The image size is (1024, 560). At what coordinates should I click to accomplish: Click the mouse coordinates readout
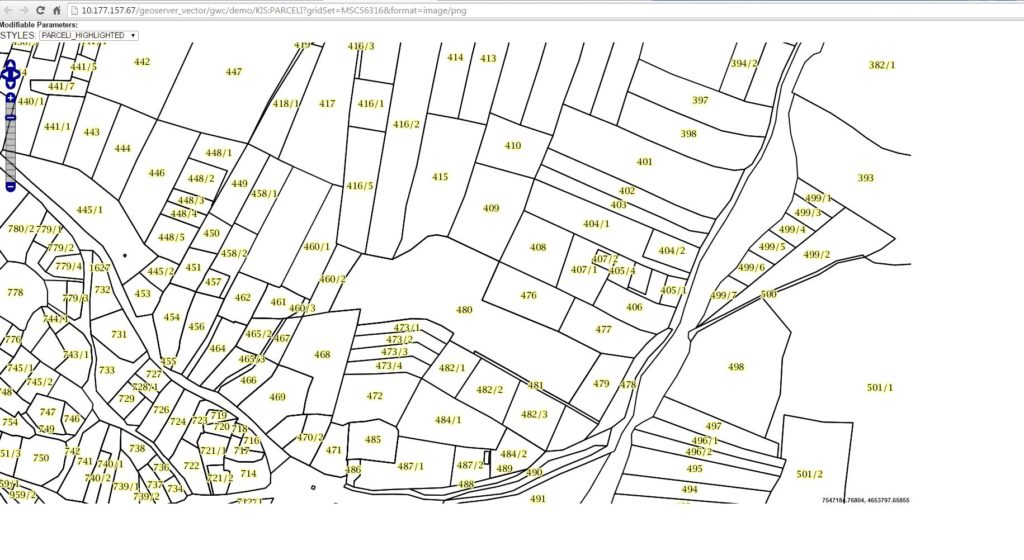[865, 500]
